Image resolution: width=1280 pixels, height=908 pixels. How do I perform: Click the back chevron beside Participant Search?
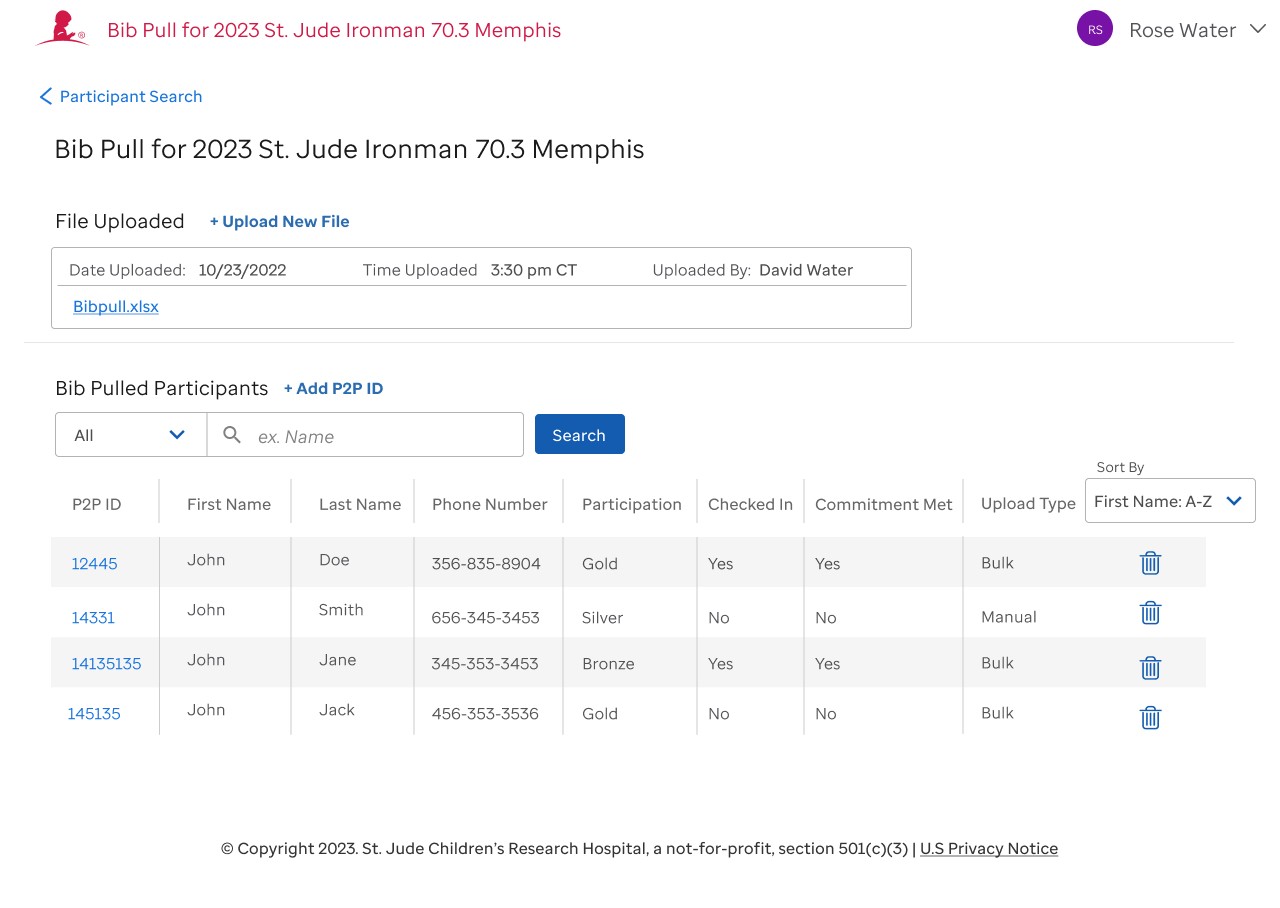pos(45,96)
